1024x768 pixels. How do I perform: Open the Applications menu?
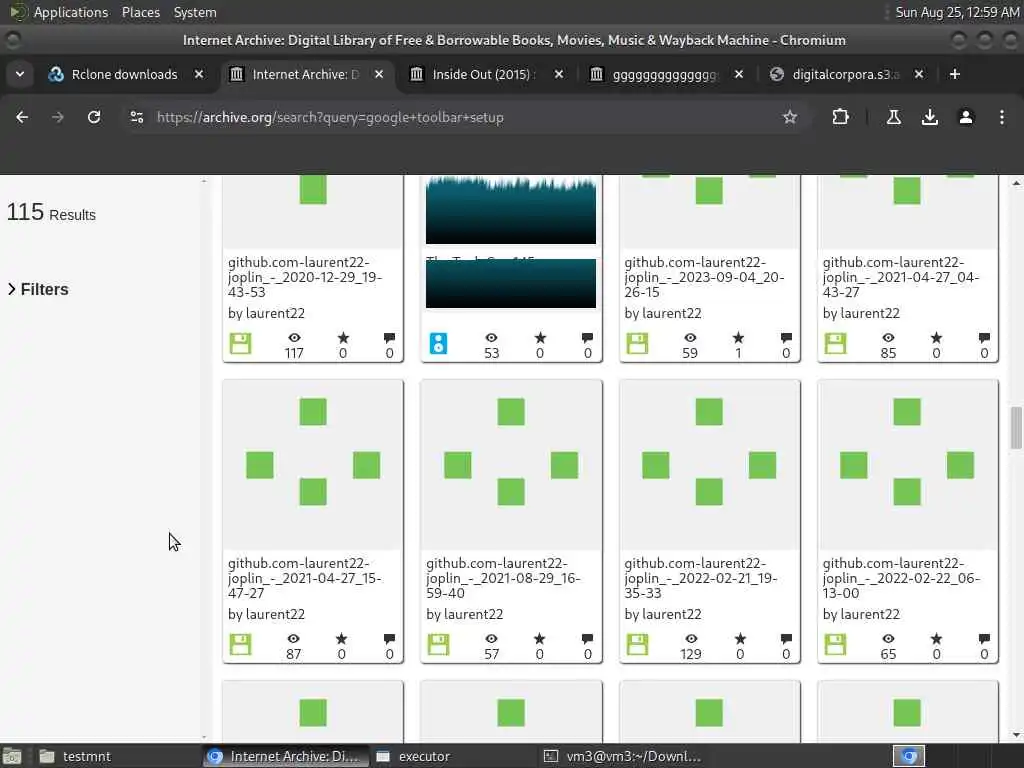point(71,12)
